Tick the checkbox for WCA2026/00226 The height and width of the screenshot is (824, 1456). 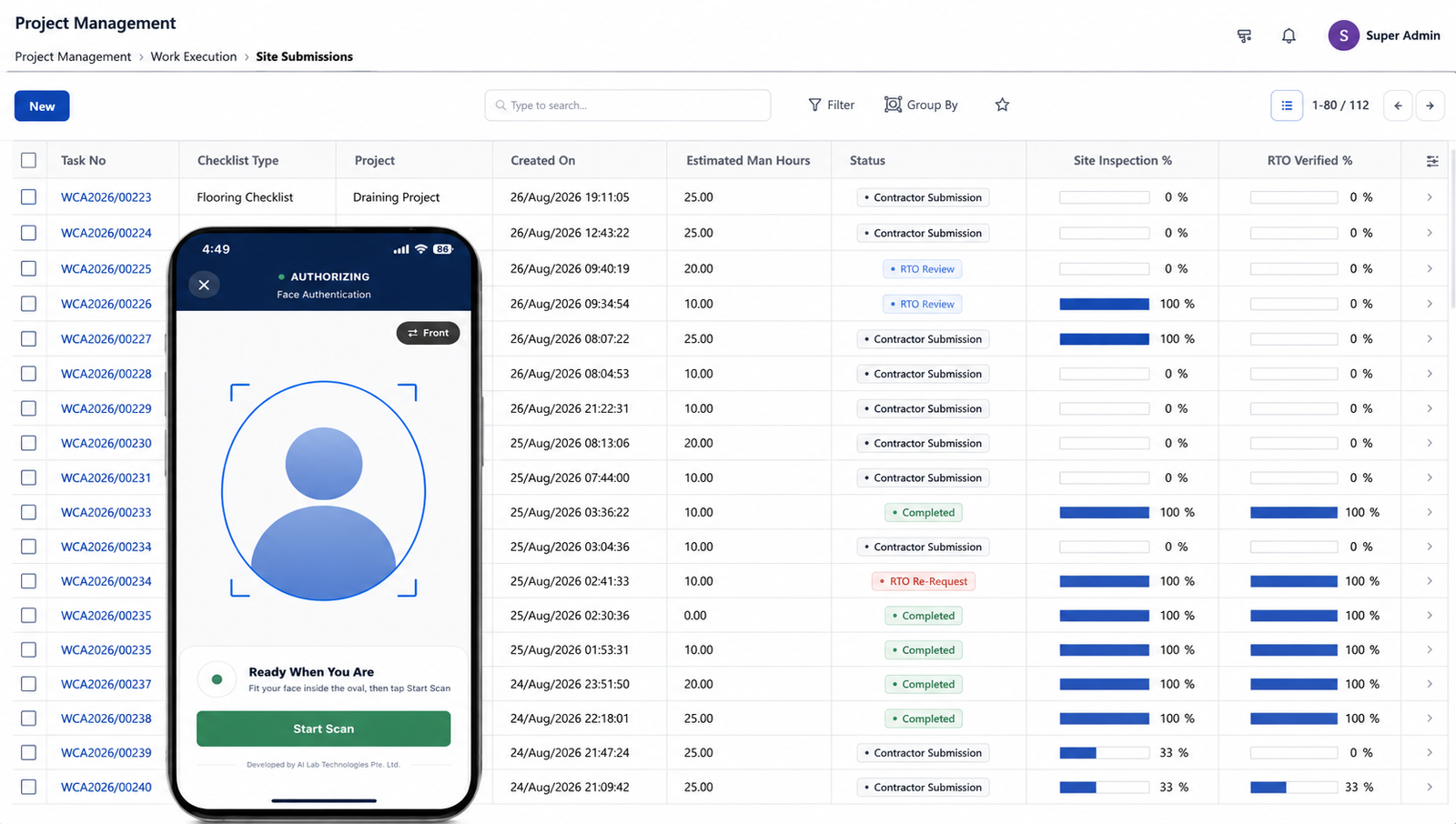click(x=29, y=304)
